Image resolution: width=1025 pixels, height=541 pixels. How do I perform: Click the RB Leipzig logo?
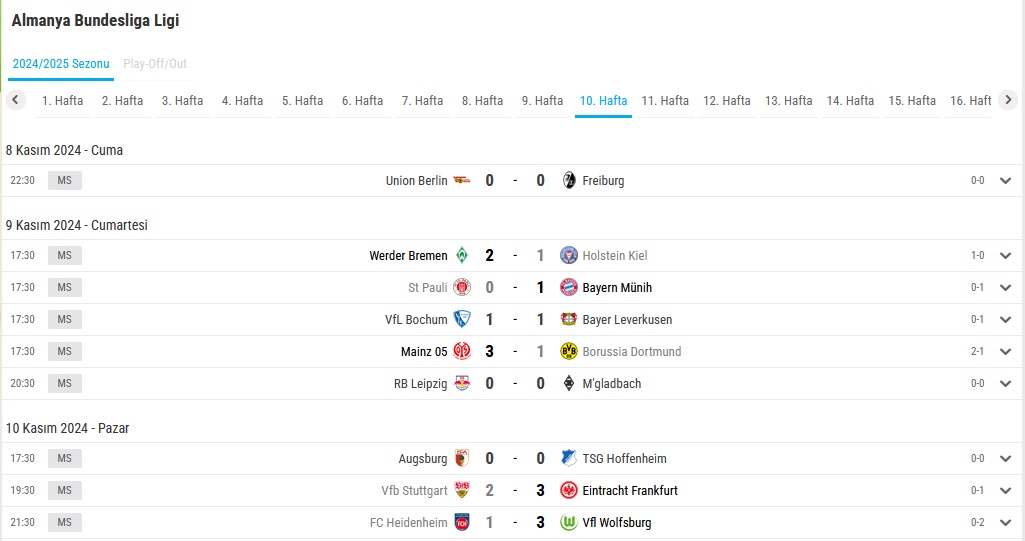click(x=462, y=384)
